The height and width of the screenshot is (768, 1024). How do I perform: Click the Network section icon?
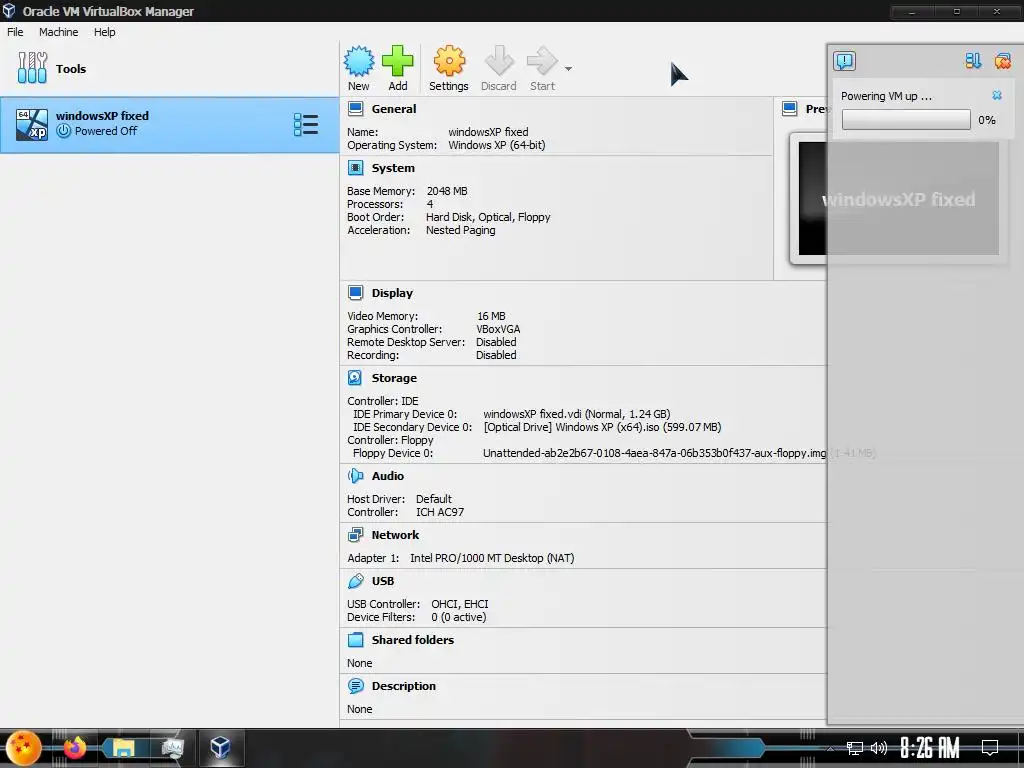355,535
